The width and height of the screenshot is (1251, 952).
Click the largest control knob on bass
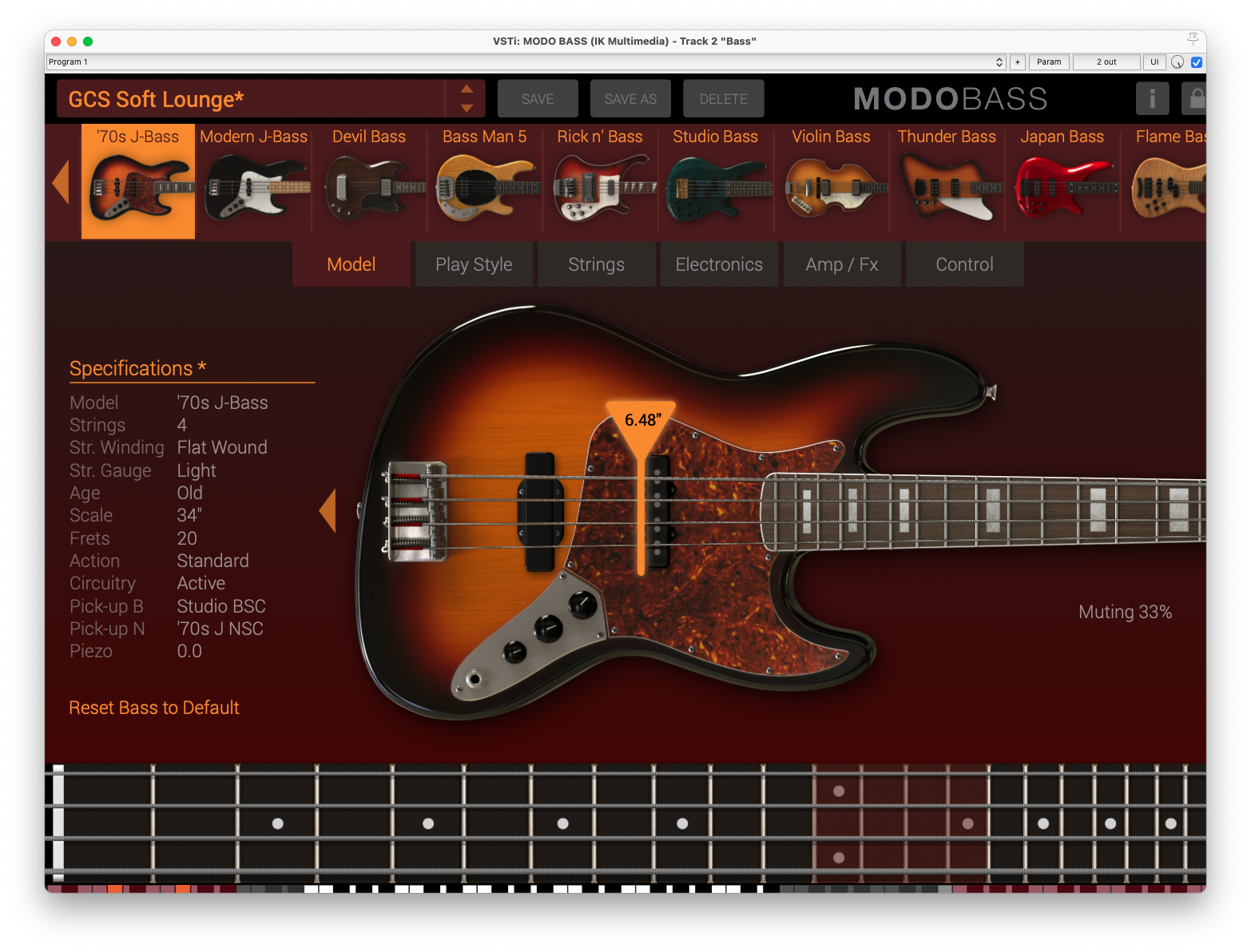click(x=582, y=604)
